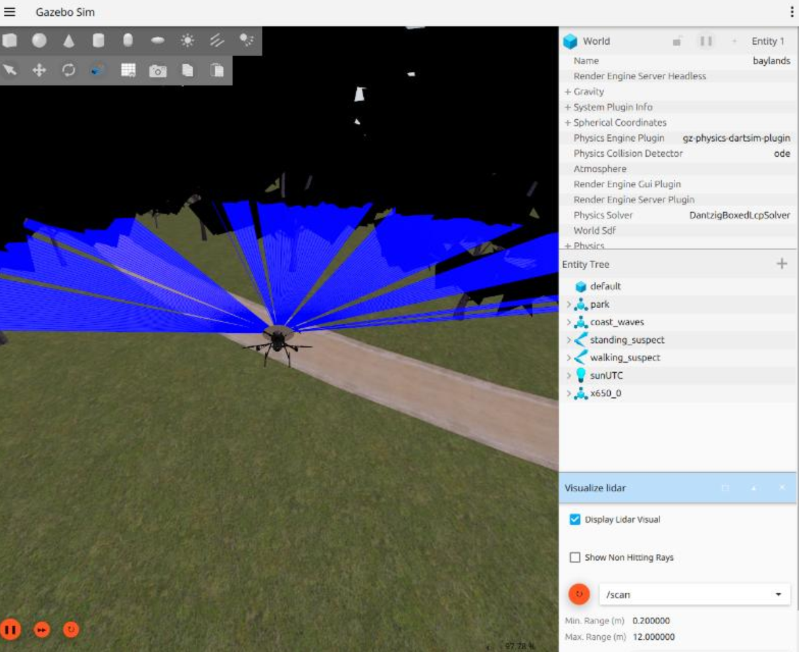
Task: Expand the Gravity property
Action: (568, 92)
